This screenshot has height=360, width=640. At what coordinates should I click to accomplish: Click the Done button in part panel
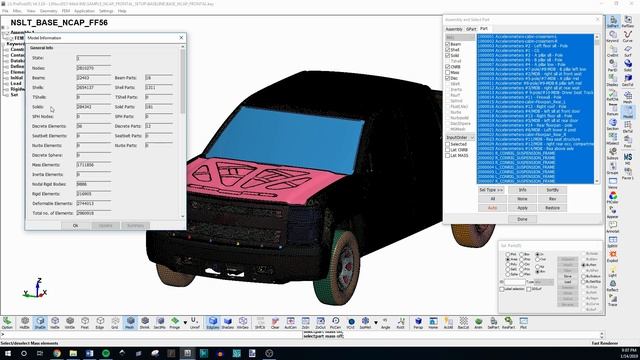click(x=522, y=219)
